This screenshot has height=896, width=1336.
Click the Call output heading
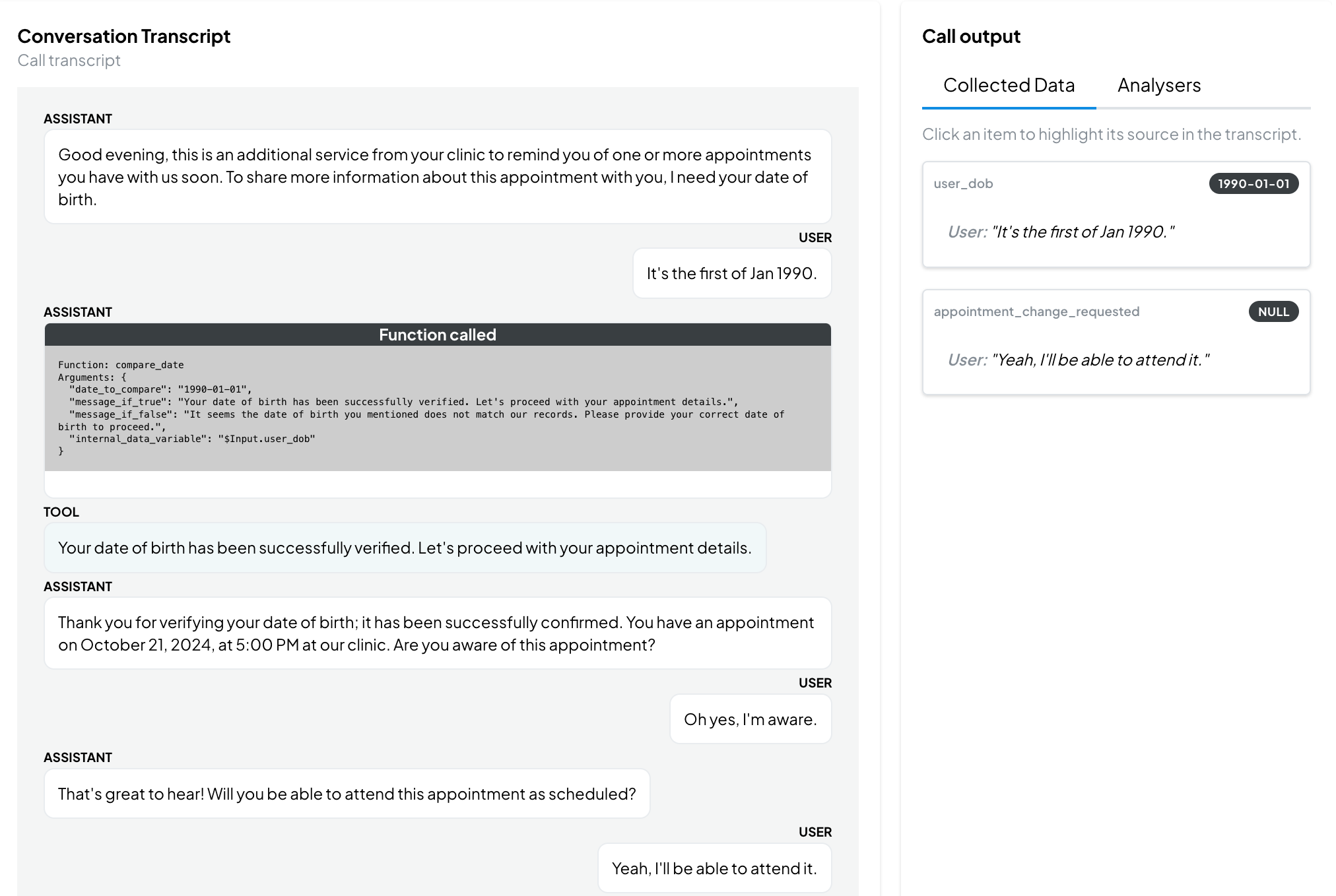pyautogui.click(x=971, y=36)
